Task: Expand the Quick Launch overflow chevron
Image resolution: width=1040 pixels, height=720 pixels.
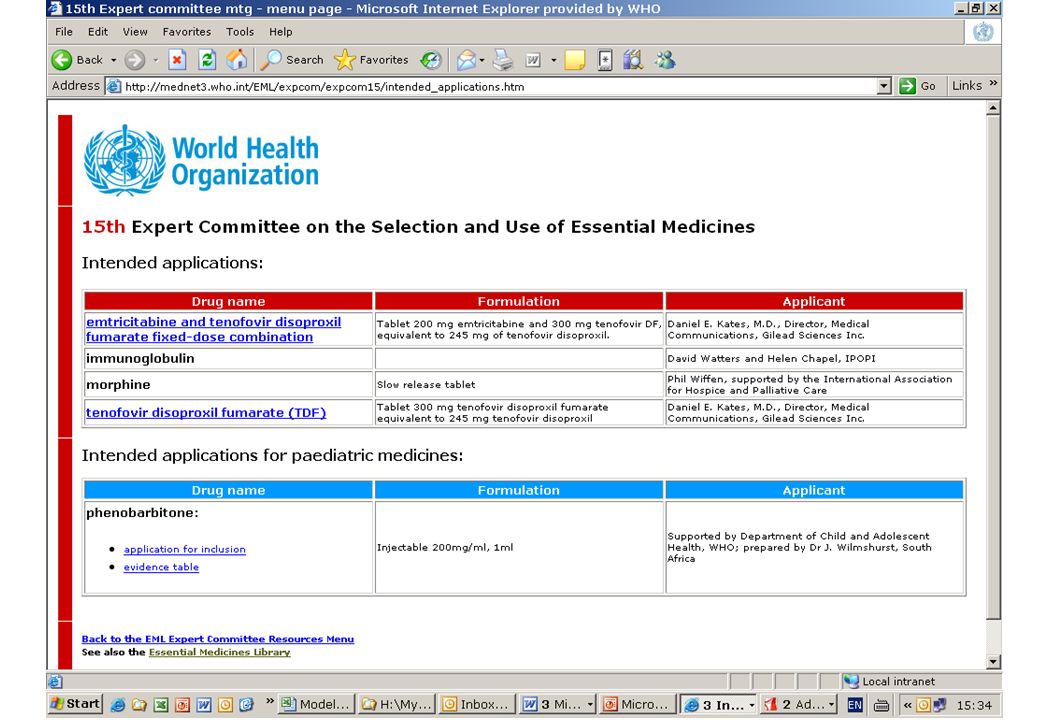Action: click(269, 701)
